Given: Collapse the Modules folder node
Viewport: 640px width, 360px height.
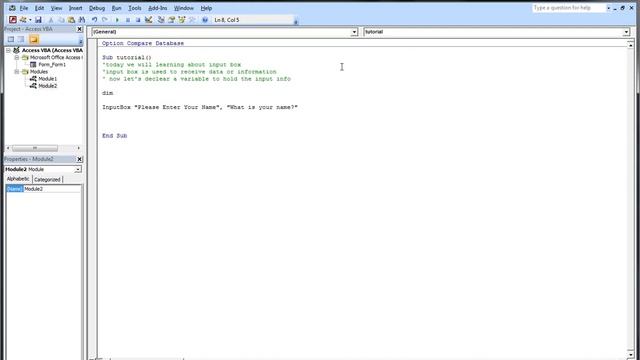Looking at the screenshot, I should click(x=17, y=72).
